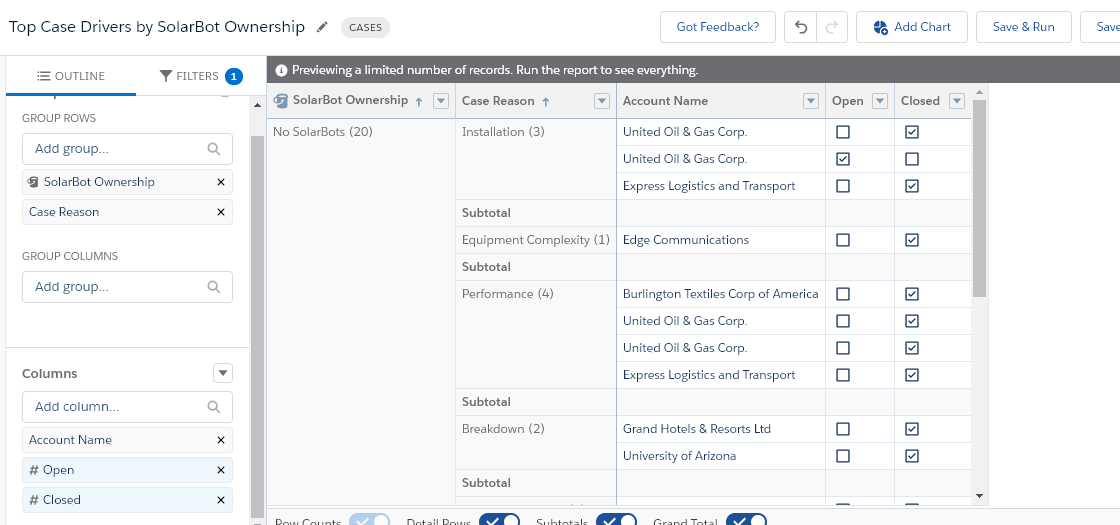Screen dimensions: 1120x525
Task: Open the Account Name column dropdown
Action: coord(811,101)
